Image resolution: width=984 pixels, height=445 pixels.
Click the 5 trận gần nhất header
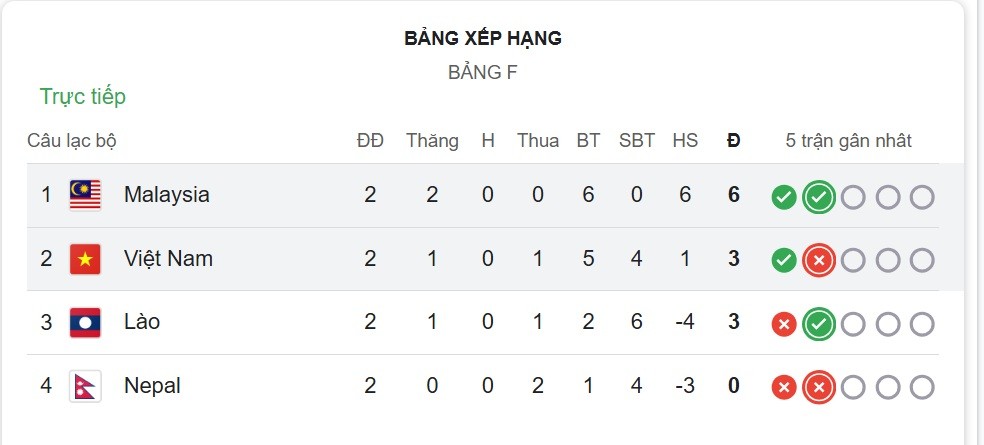tap(848, 141)
